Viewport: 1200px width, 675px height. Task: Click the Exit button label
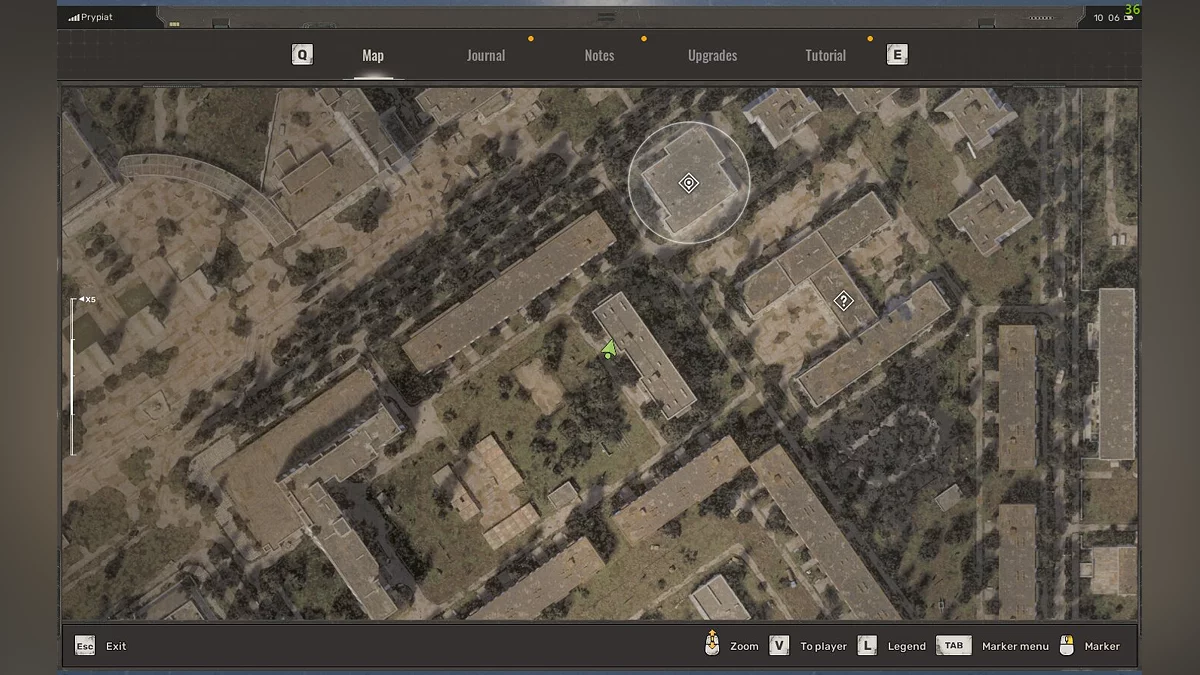click(116, 646)
